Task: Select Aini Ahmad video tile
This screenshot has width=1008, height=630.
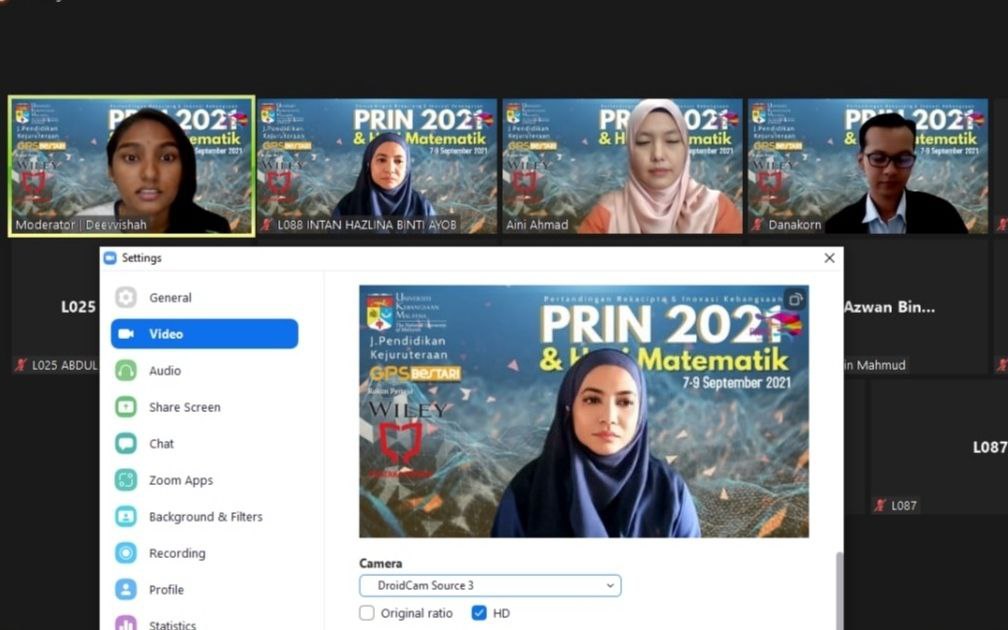Action: pos(622,166)
